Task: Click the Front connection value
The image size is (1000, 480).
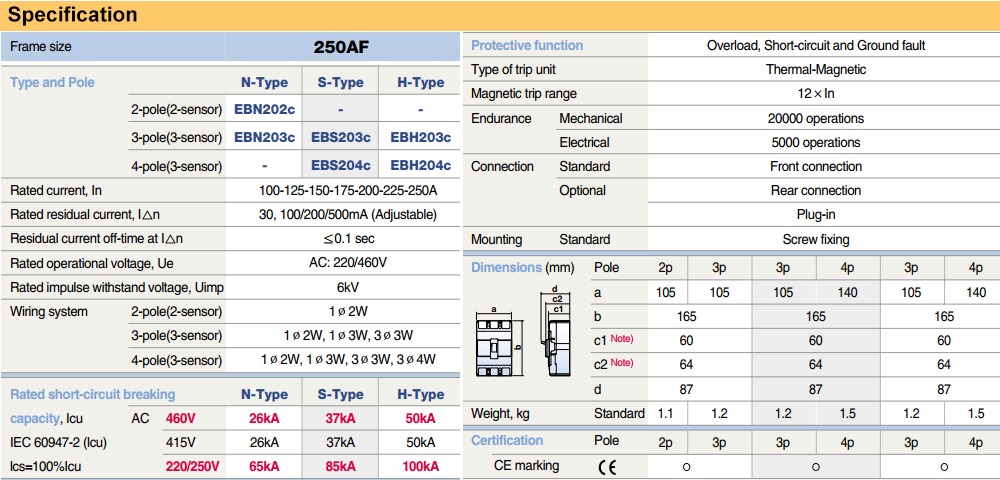Action: 816,167
